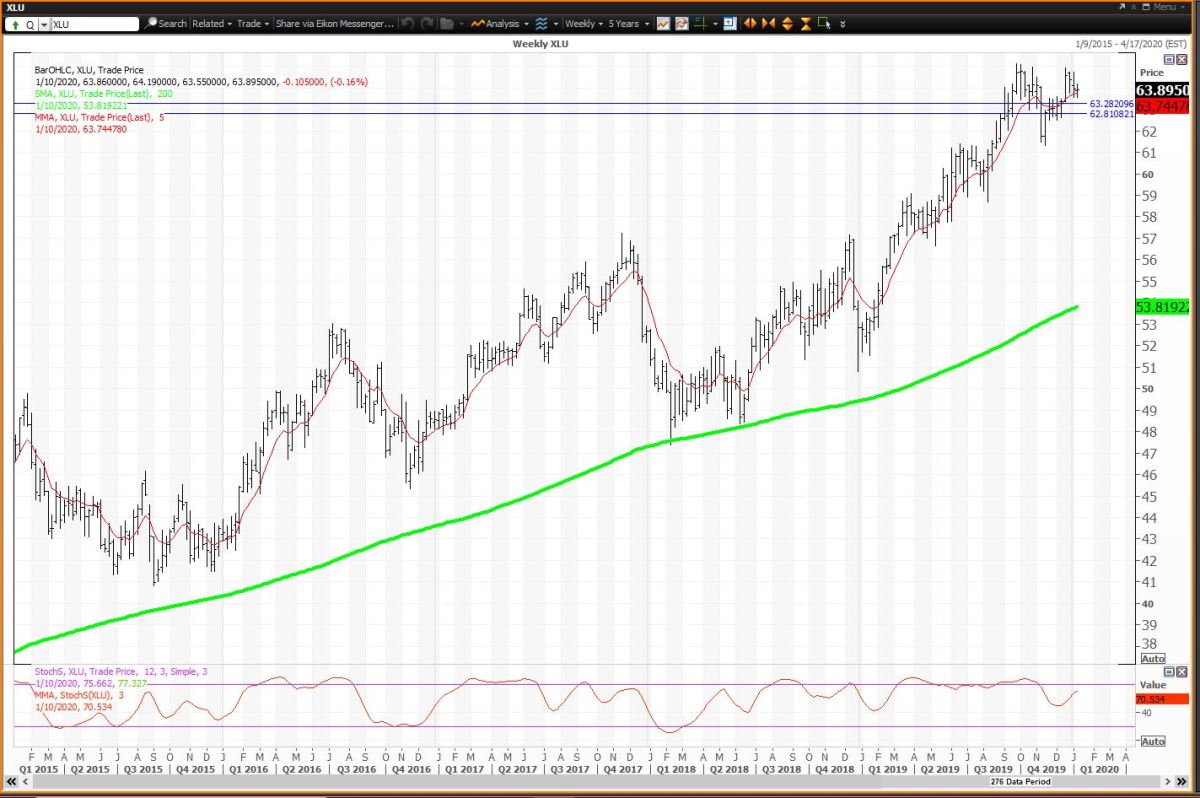This screenshot has width=1200, height=798.
Task: Click the green crosshair cursor icon
Action: [x=701, y=23]
